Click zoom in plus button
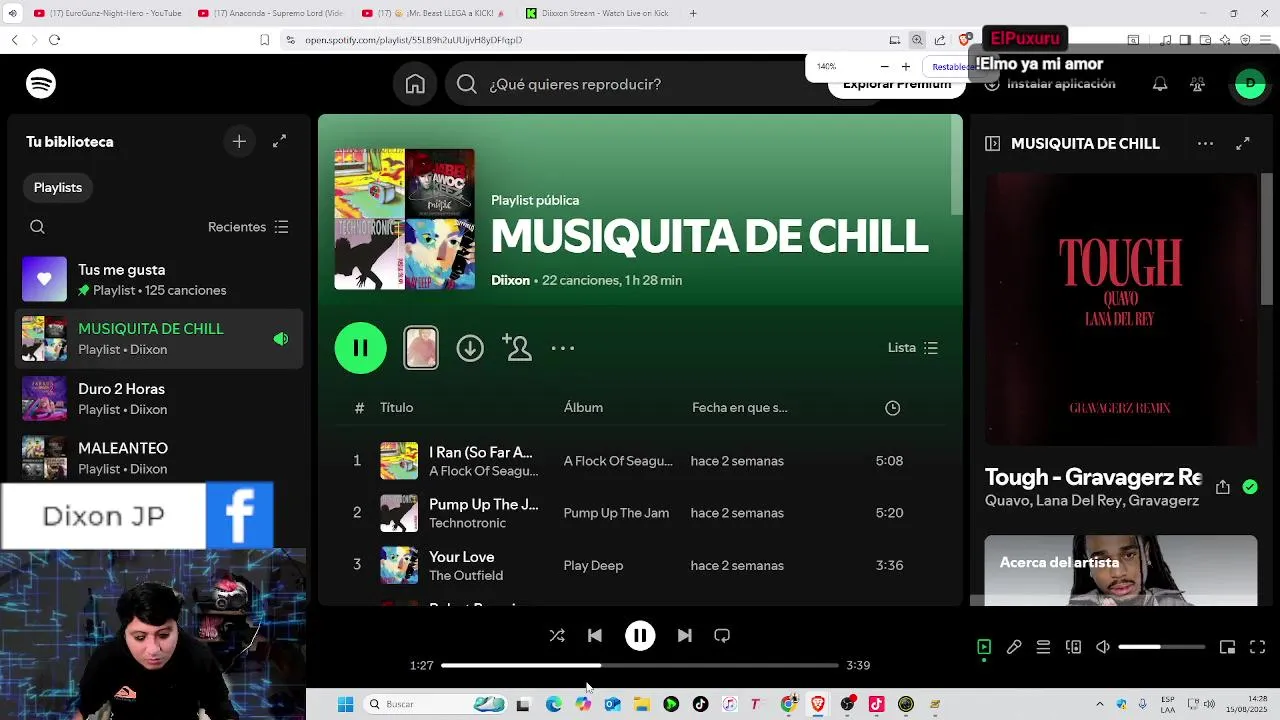The image size is (1280, 720). (906, 67)
